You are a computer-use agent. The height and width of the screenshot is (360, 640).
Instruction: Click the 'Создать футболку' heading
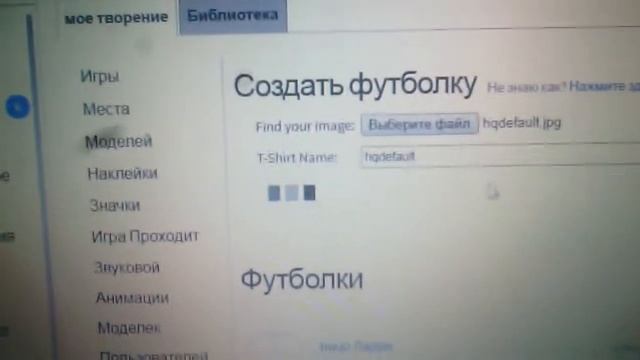pos(355,86)
